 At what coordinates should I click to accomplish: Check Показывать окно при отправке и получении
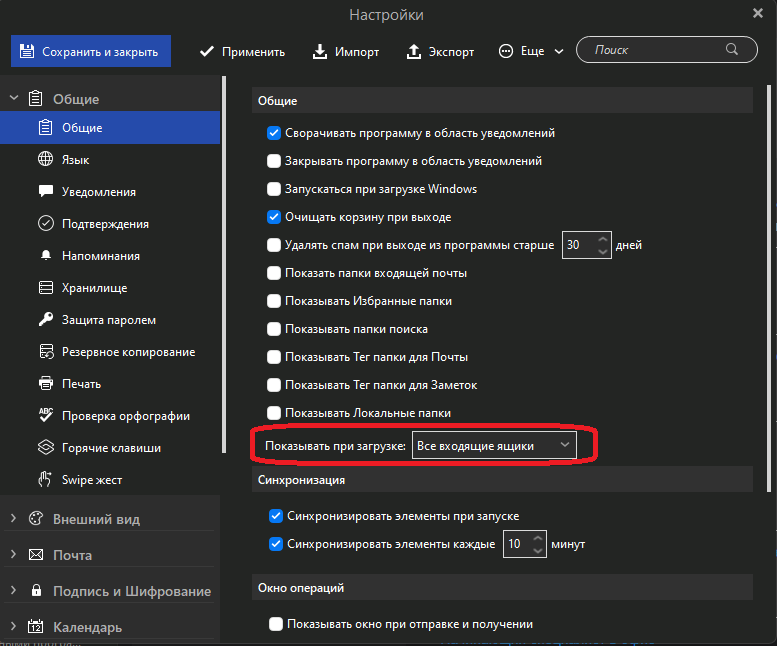pyautogui.click(x=276, y=624)
